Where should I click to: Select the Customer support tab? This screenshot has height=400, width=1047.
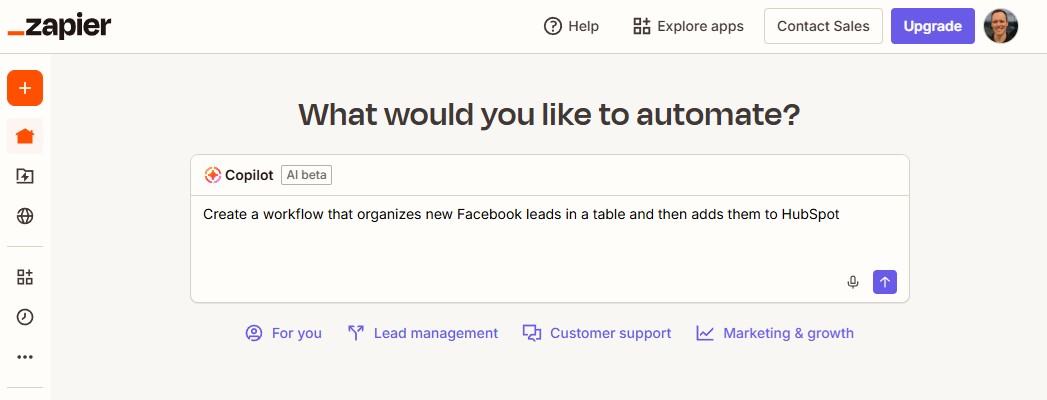coord(597,333)
